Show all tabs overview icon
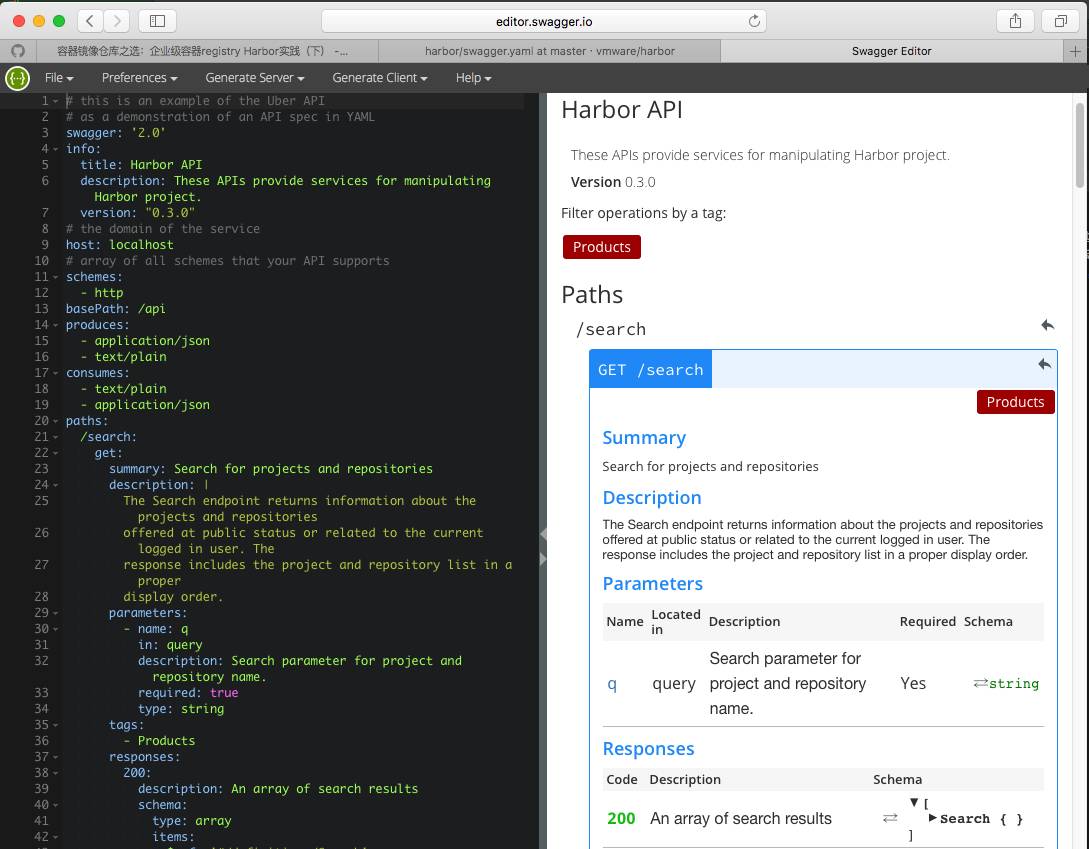 (1061, 21)
